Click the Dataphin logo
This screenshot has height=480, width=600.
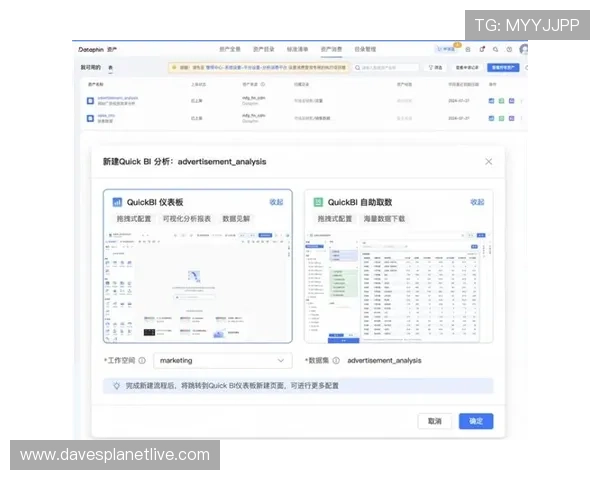pos(91,49)
